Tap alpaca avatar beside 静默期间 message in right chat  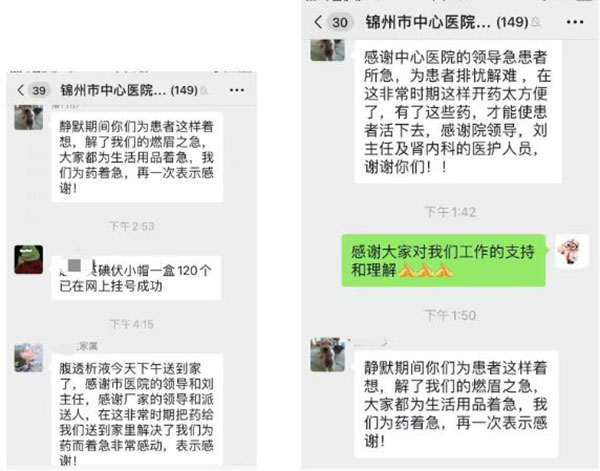(328, 354)
